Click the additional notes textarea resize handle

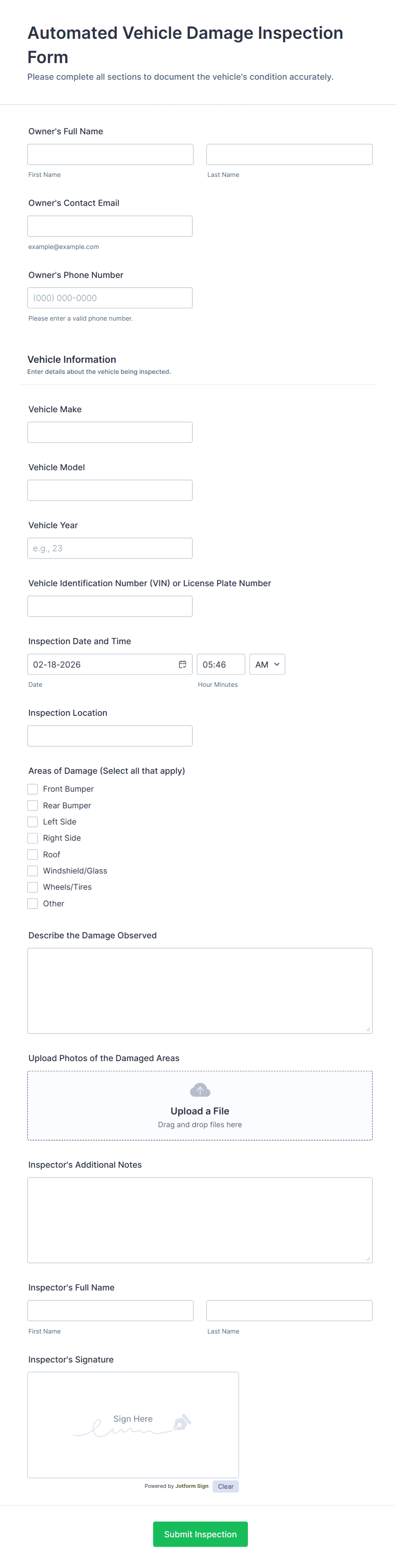click(x=368, y=1259)
